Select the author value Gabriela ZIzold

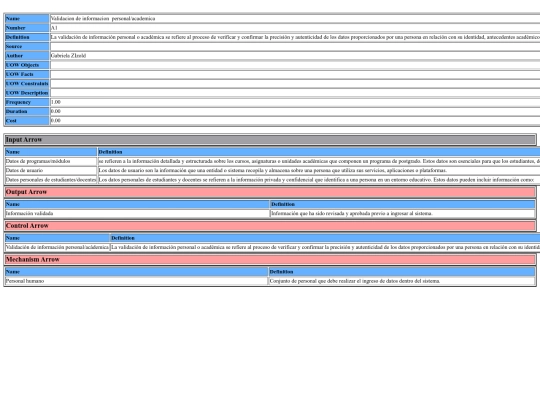68,55
